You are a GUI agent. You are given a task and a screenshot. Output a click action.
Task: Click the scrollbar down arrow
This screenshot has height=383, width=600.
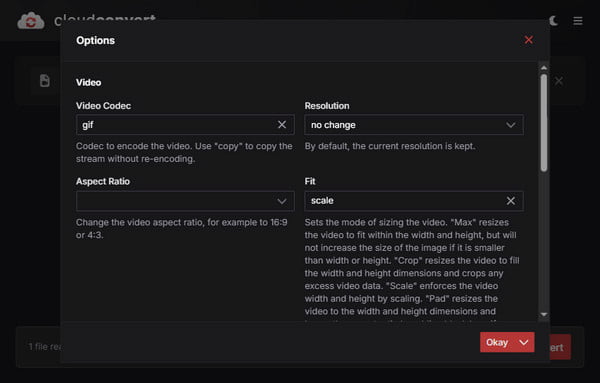(544, 315)
